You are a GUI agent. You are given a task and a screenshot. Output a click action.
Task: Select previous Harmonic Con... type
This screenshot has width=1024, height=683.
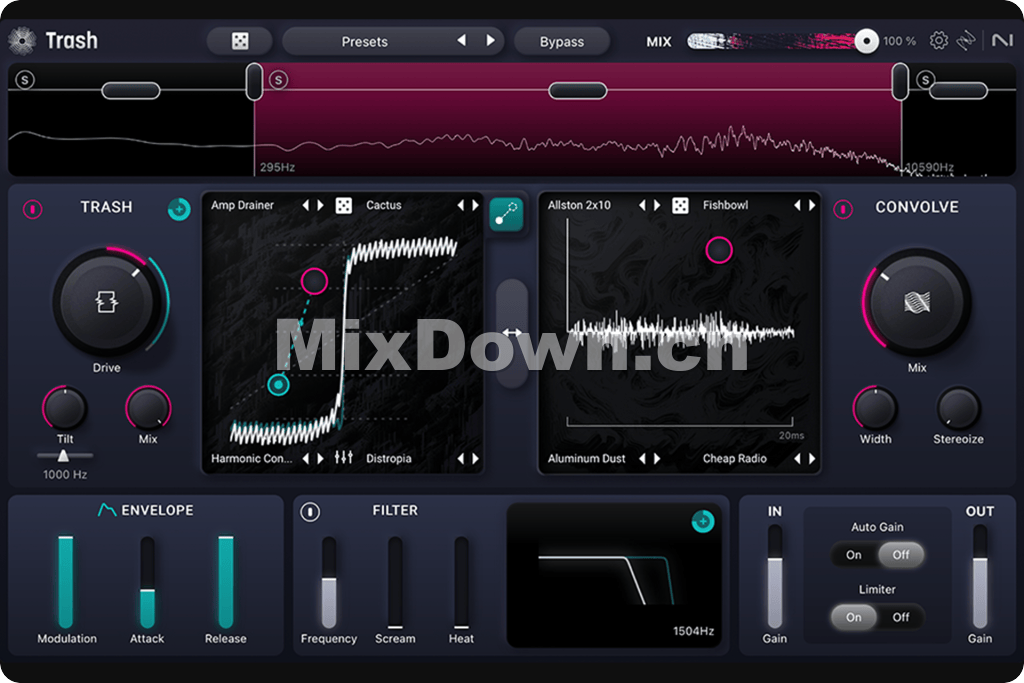pyautogui.click(x=305, y=458)
